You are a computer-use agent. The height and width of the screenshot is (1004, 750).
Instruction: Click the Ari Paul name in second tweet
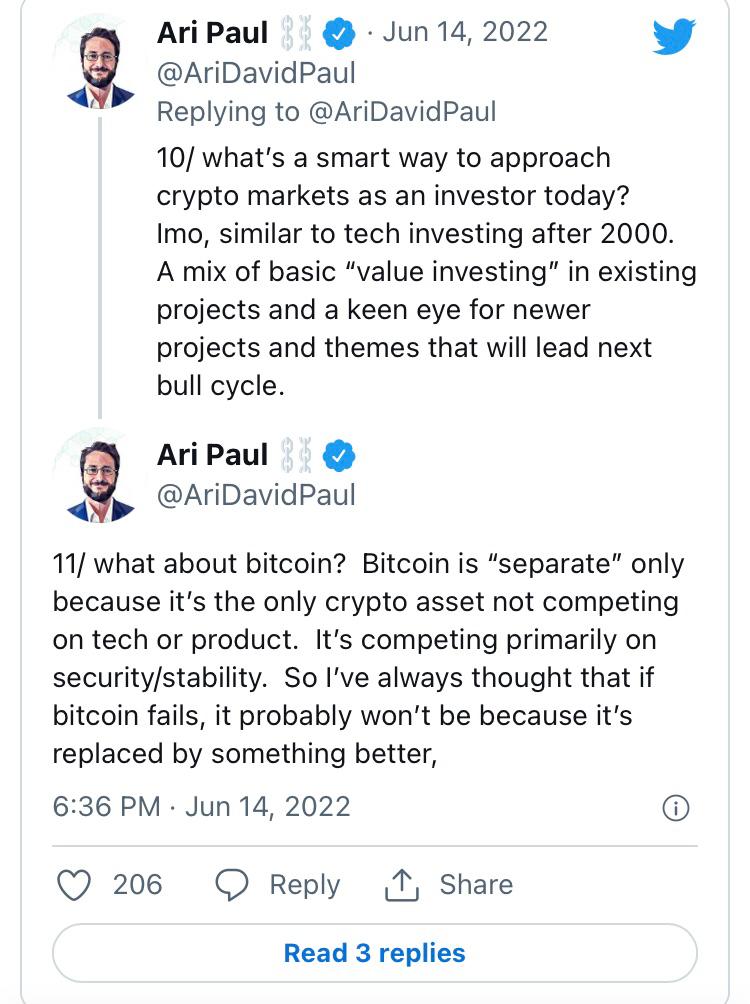click(x=213, y=456)
